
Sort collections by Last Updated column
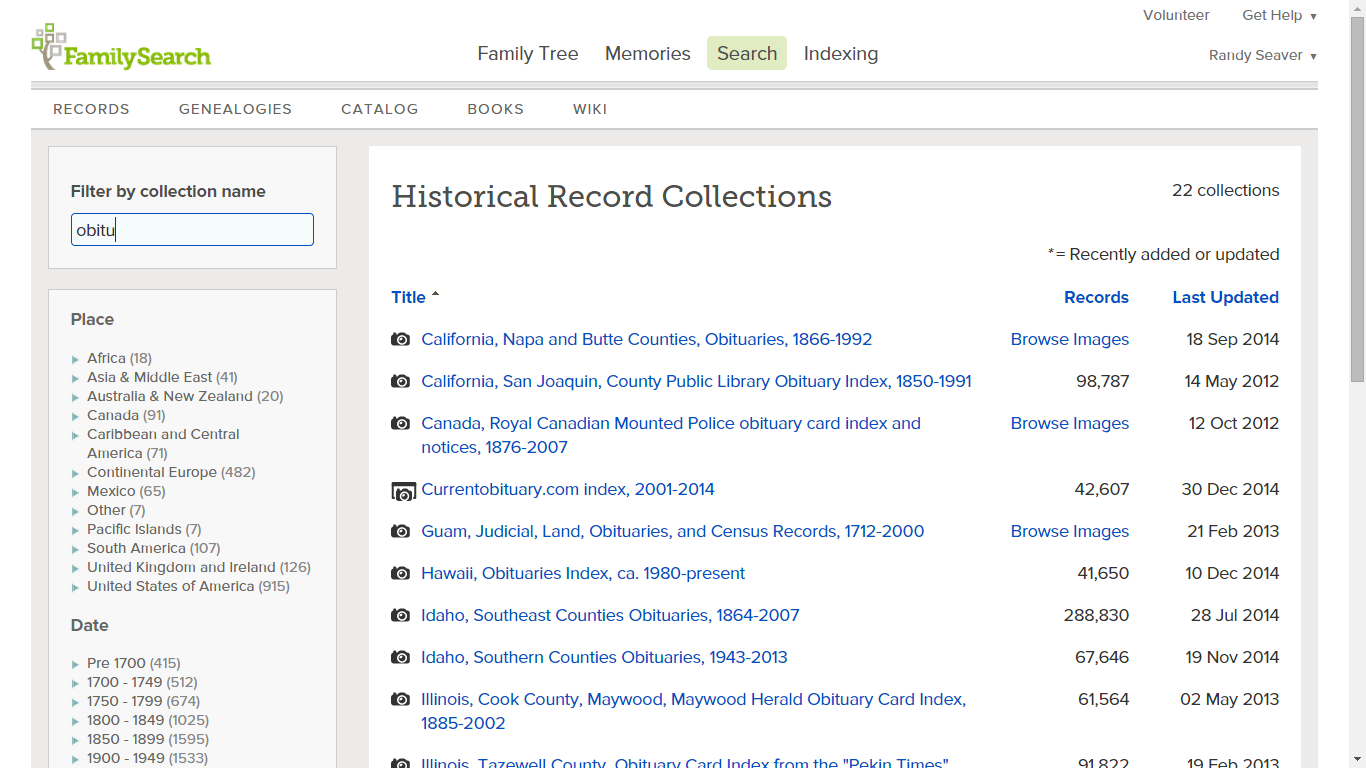click(x=1225, y=297)
